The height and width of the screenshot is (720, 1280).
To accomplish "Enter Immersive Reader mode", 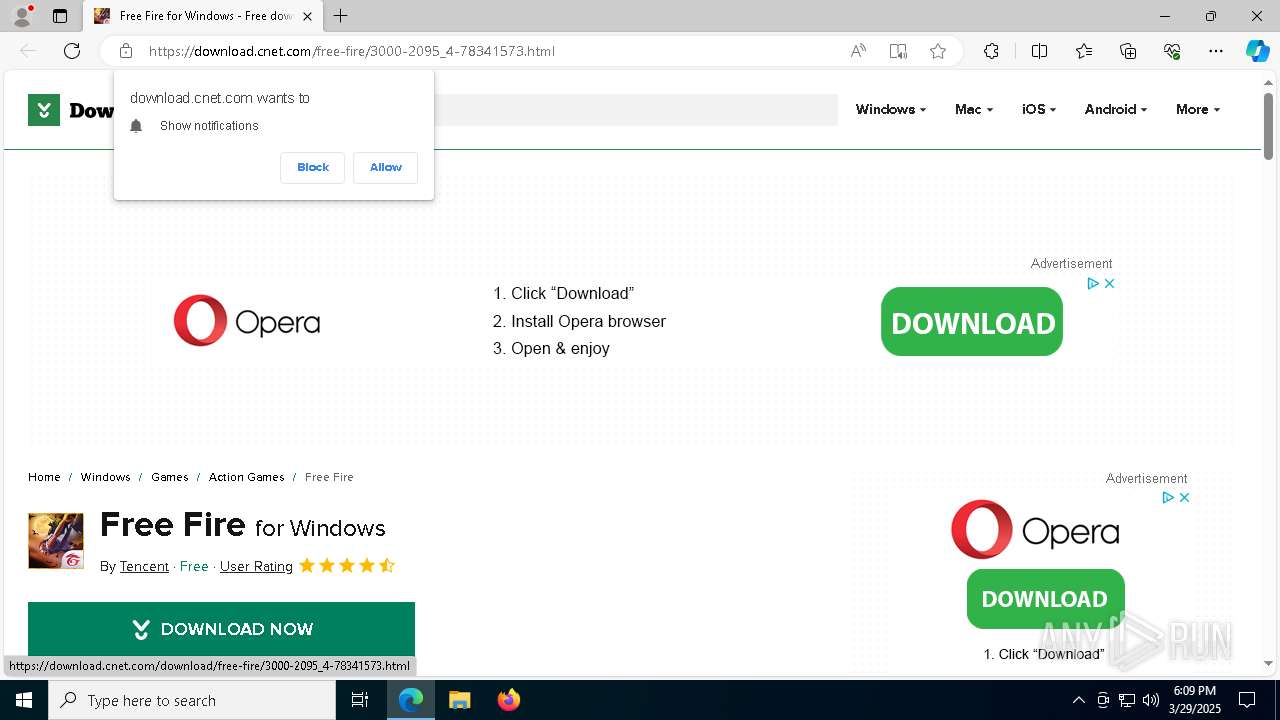I will tap(898, 51).
